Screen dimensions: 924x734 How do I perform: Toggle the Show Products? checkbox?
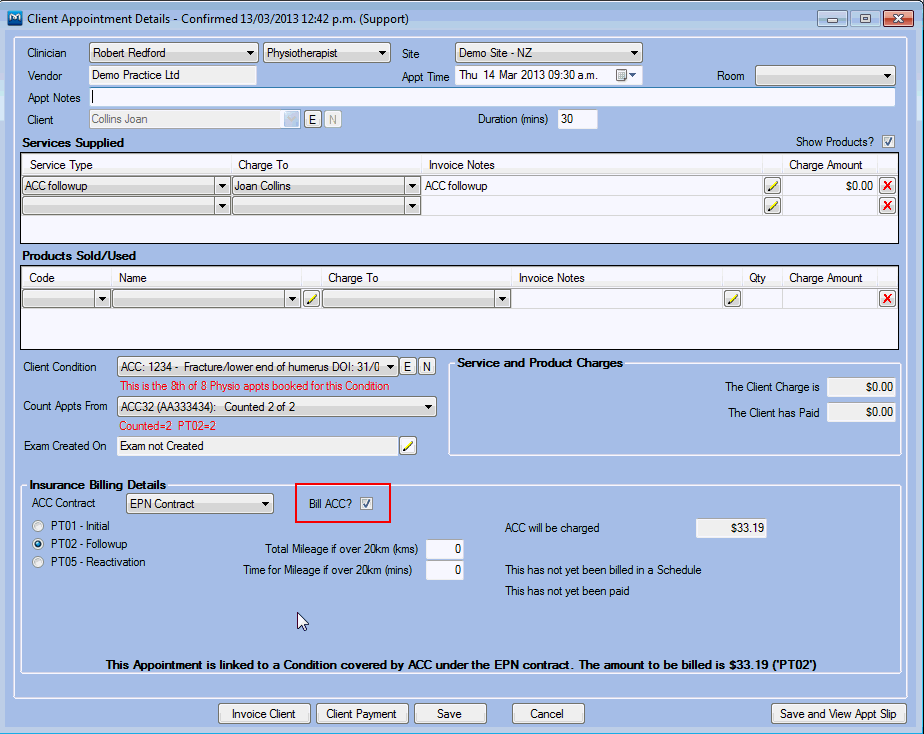coord(888,141)
